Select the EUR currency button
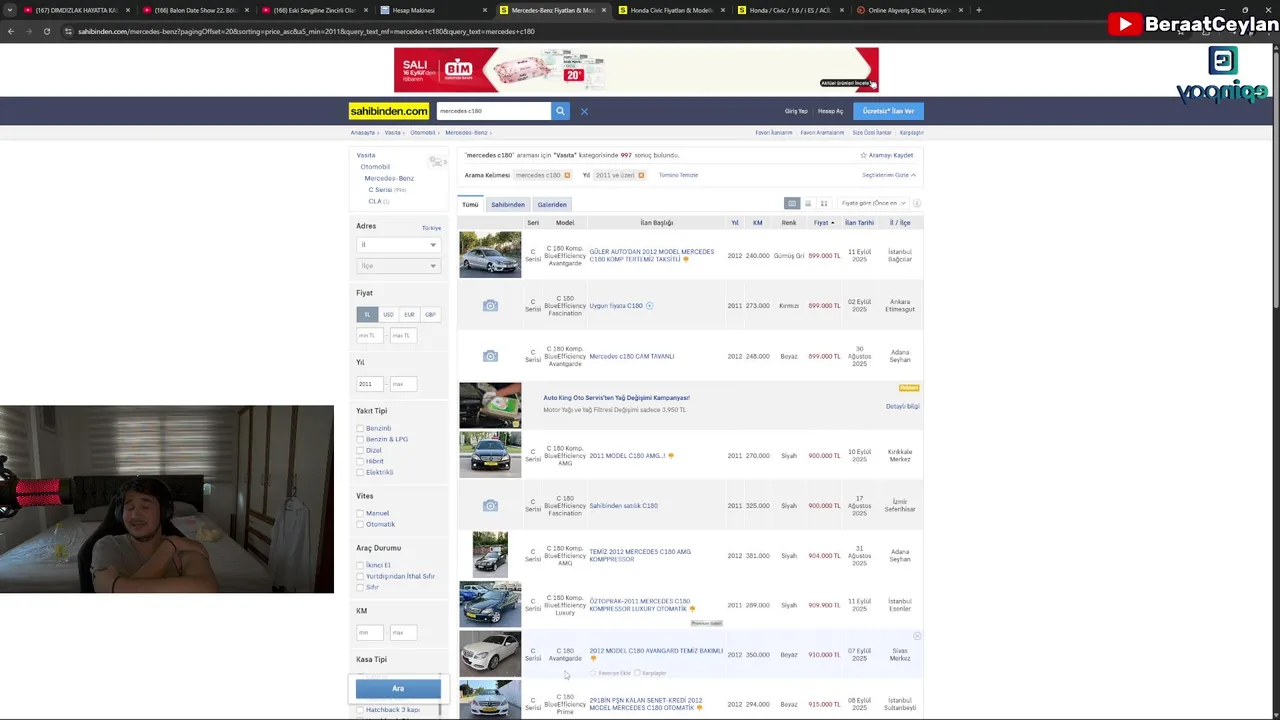The height and width of the screenshot is (720, 1280). click(409, 314)
